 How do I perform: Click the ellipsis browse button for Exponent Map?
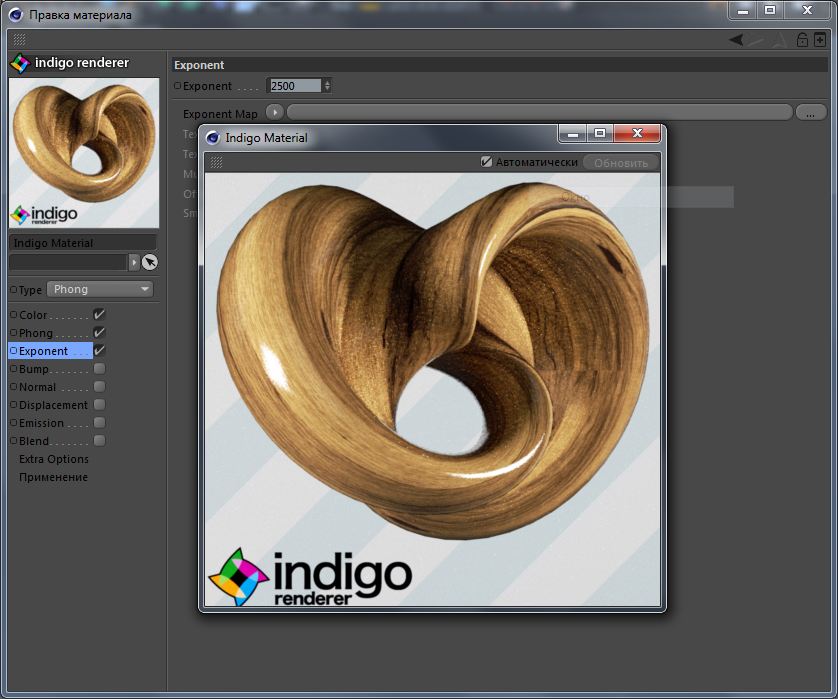(811, 113)
